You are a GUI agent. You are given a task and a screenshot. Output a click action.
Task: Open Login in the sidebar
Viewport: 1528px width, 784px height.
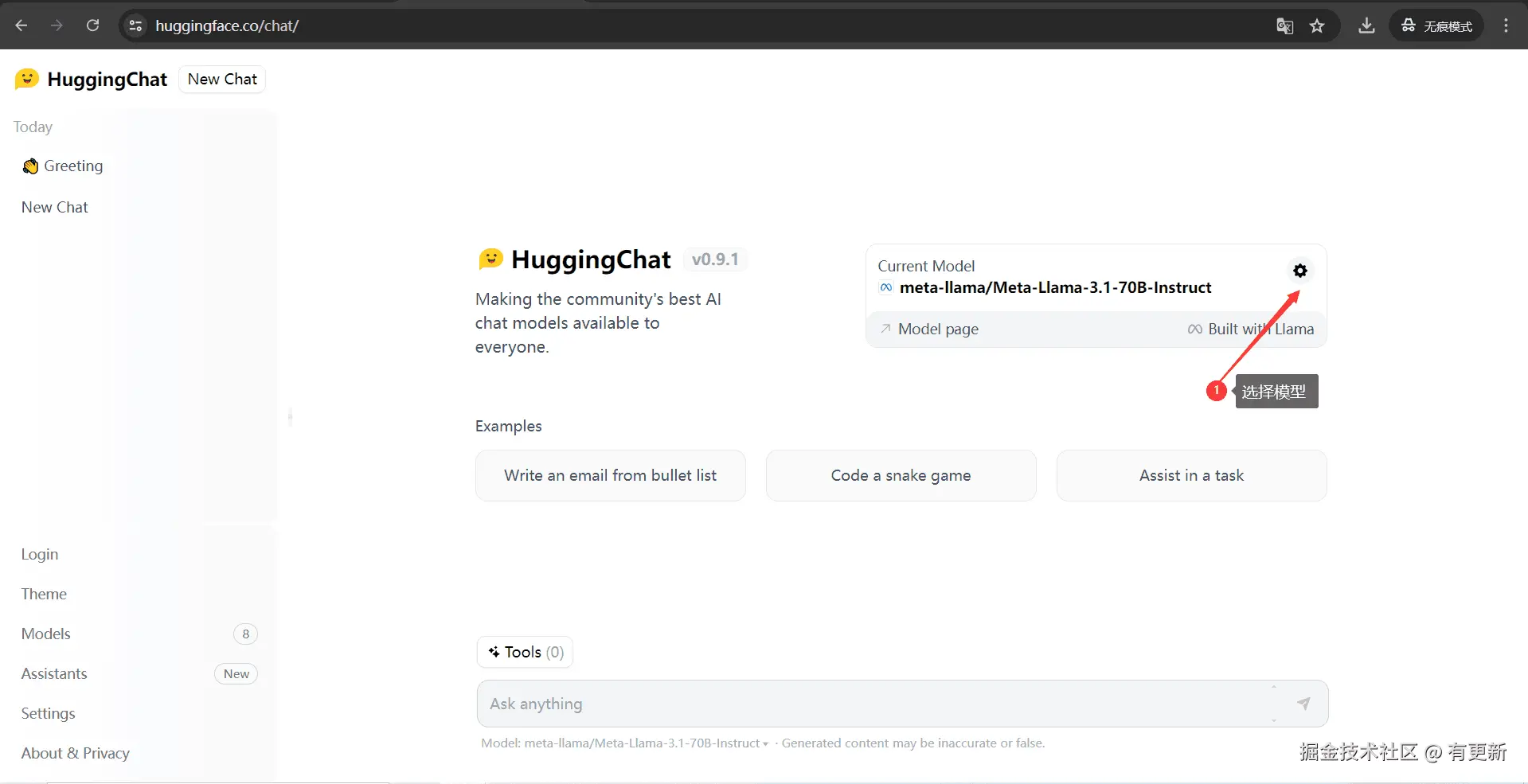pos(40,554)
